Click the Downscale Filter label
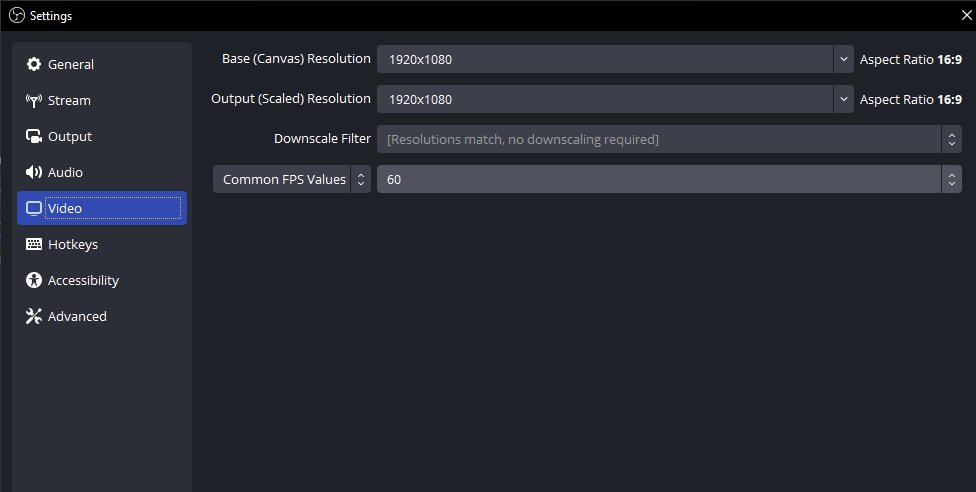 click(322, 138)
